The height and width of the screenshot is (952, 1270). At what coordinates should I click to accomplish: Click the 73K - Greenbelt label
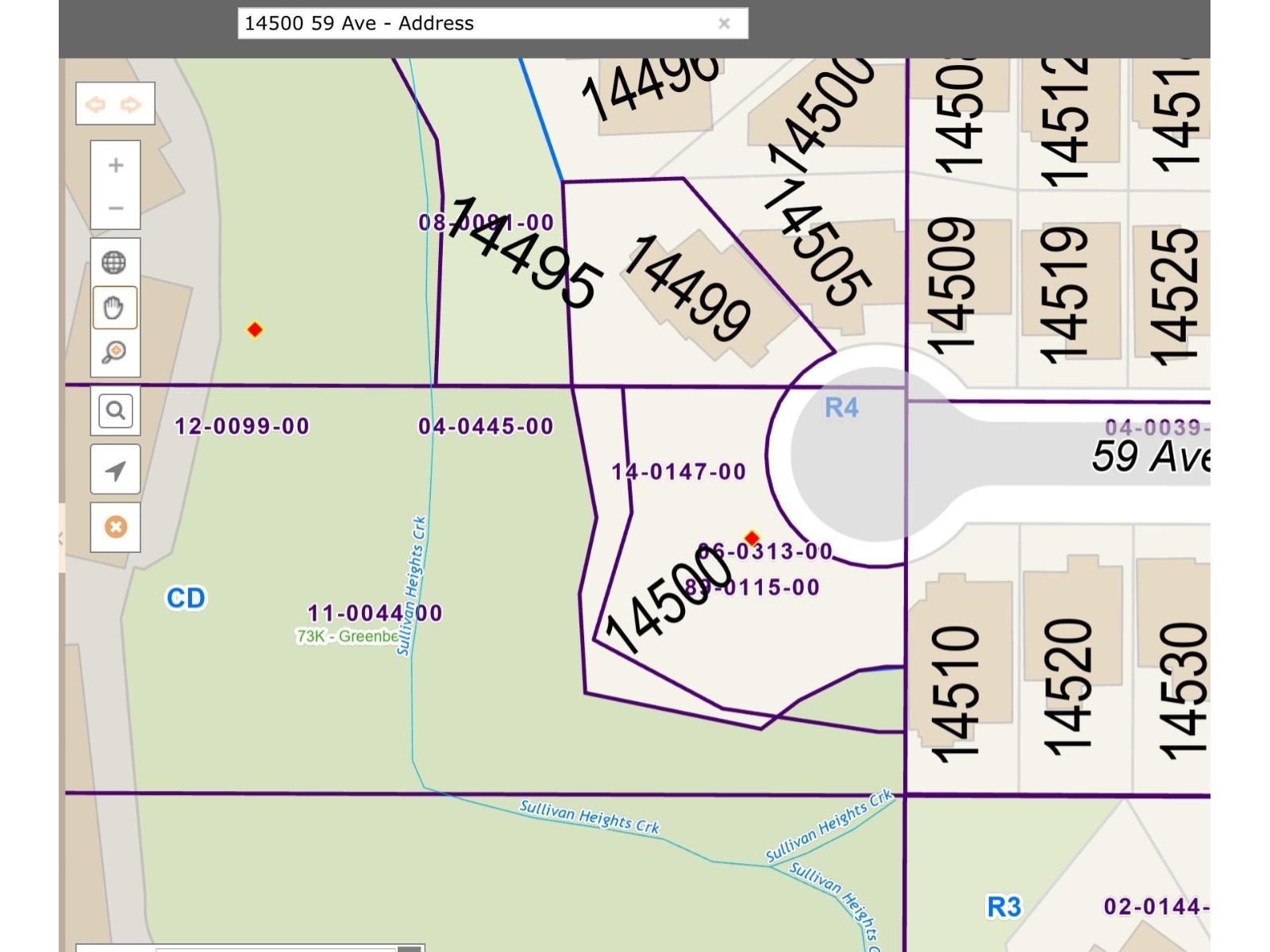(347, 636)
